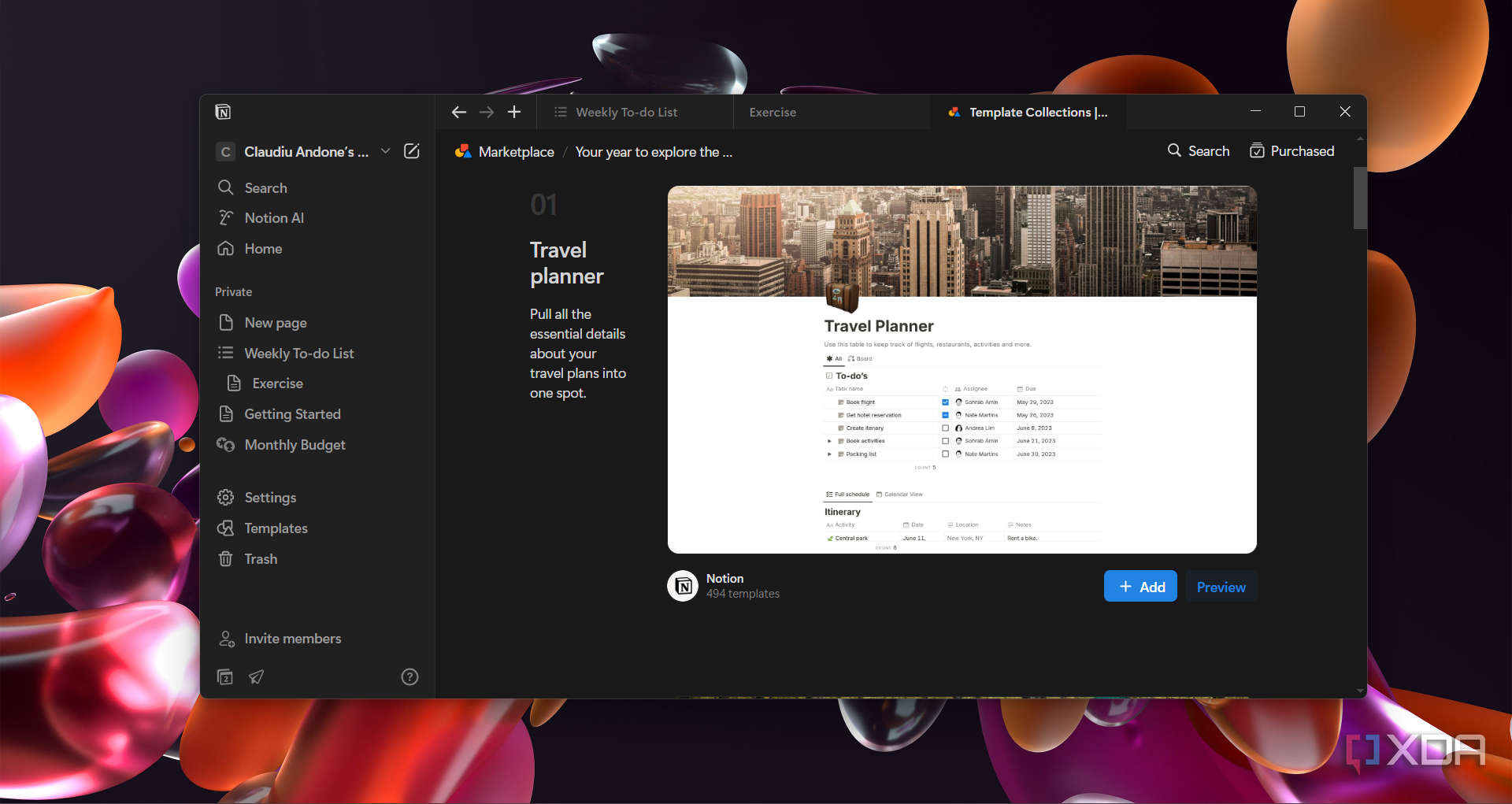The image size is (1512, 804).
Task: Open Search in the sidebar
Action: [317, 187]
